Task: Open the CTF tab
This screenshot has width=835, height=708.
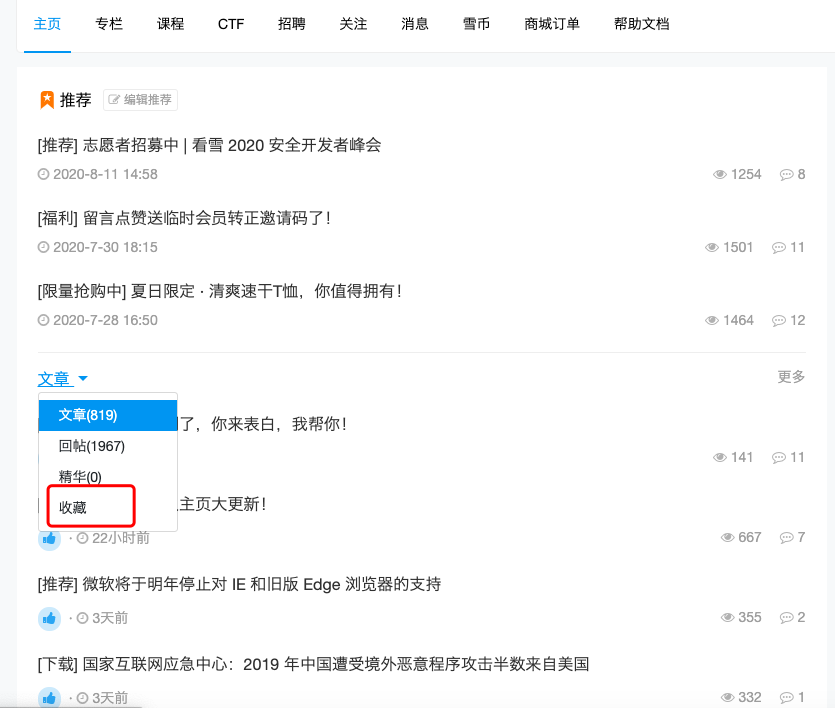Action: tap(231, 24)
